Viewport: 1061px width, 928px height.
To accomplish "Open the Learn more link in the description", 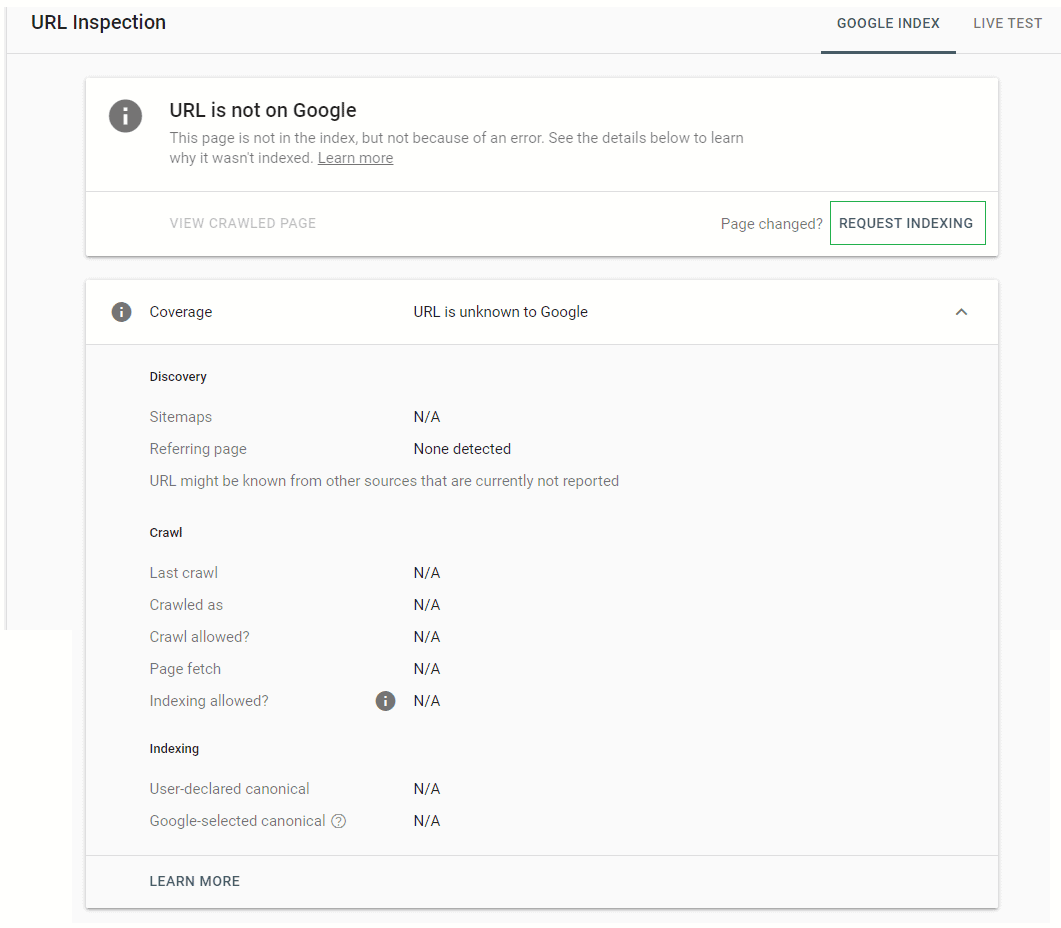I will pos(355,158).
